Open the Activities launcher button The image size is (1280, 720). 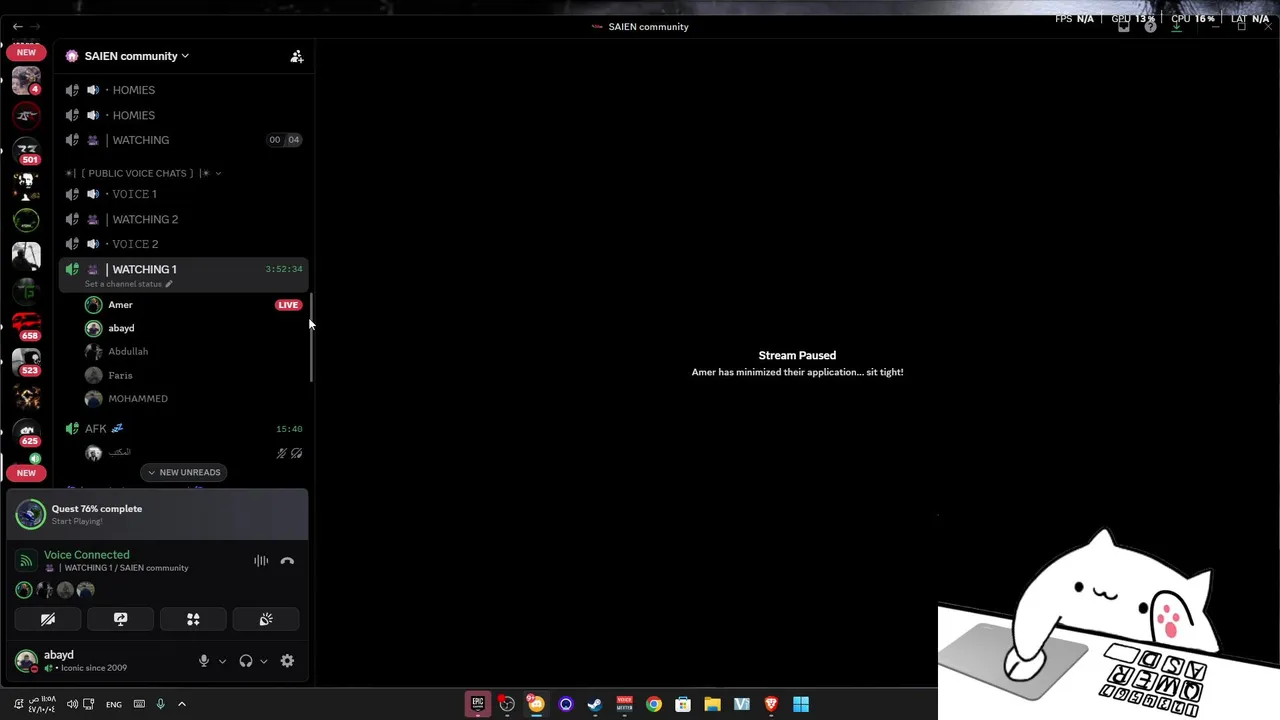point(193,619)
